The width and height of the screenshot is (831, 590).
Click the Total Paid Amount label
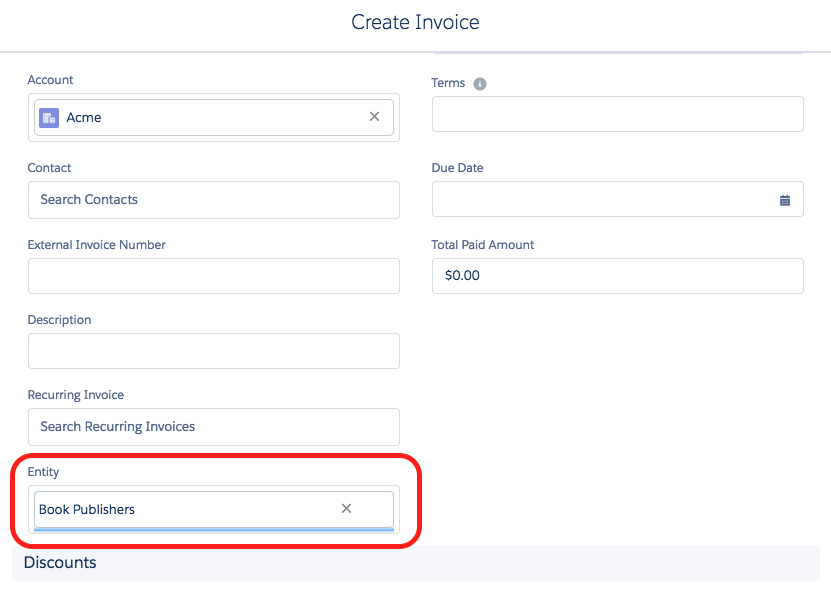[483, 245]
